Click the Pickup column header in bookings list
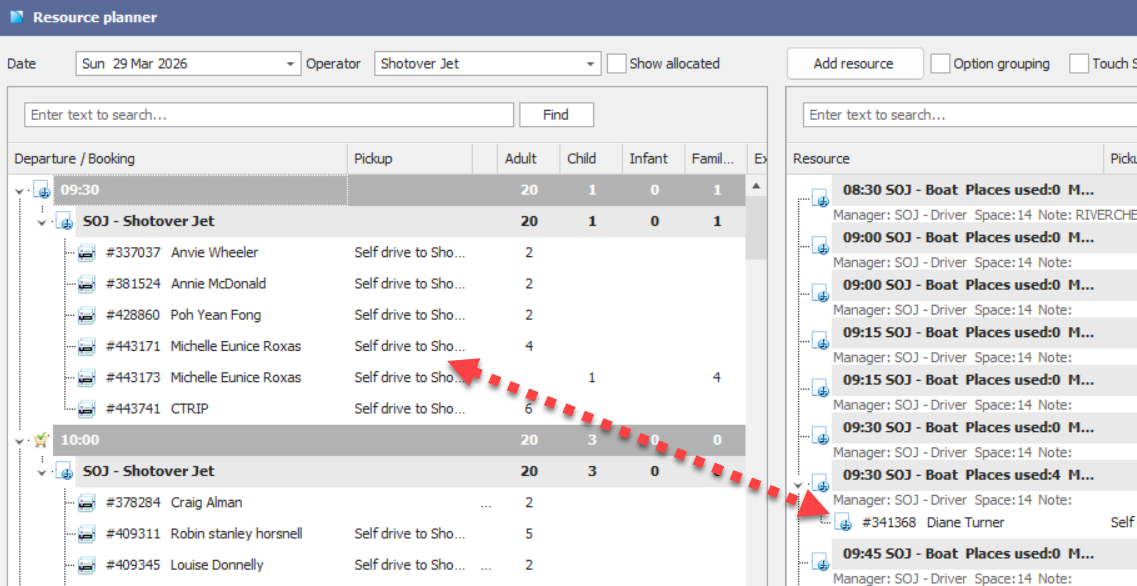1137x586 pixels. (x=410, y=159)
